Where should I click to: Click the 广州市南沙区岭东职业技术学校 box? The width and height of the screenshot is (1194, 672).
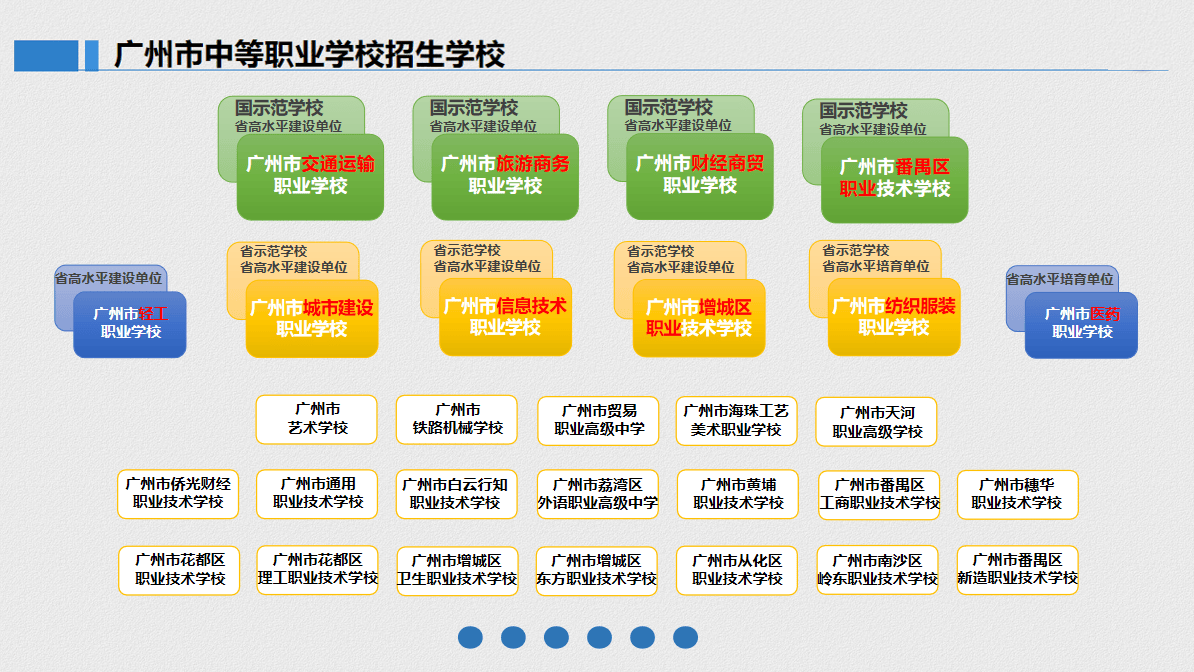(877, 570)
